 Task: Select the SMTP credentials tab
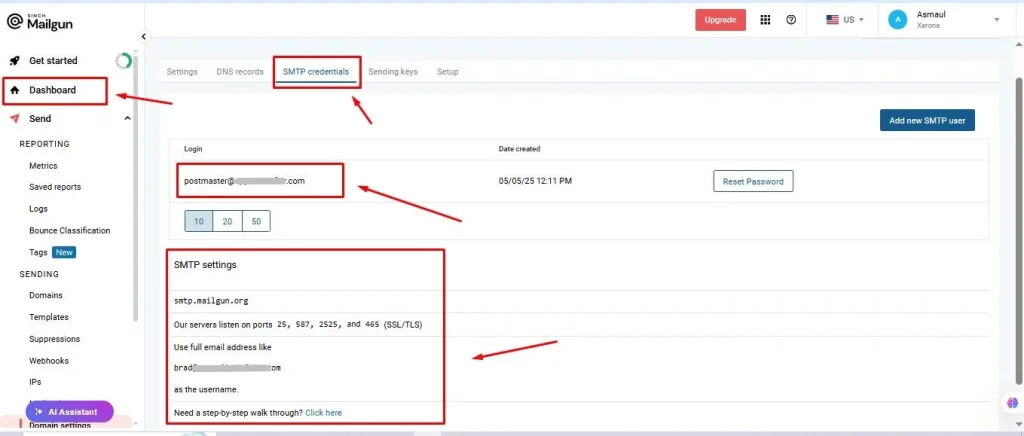click(x=315, y=72)
